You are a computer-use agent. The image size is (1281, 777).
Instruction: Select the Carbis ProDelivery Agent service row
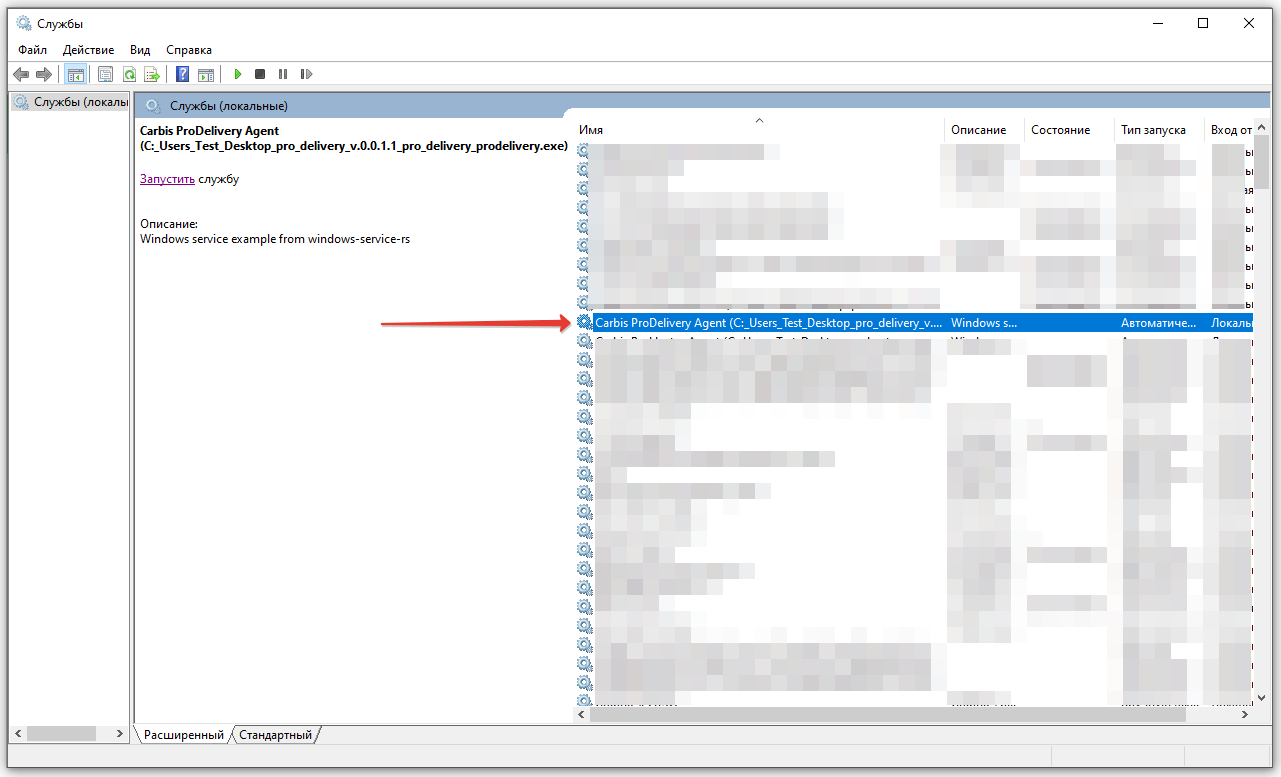(768, 323)
